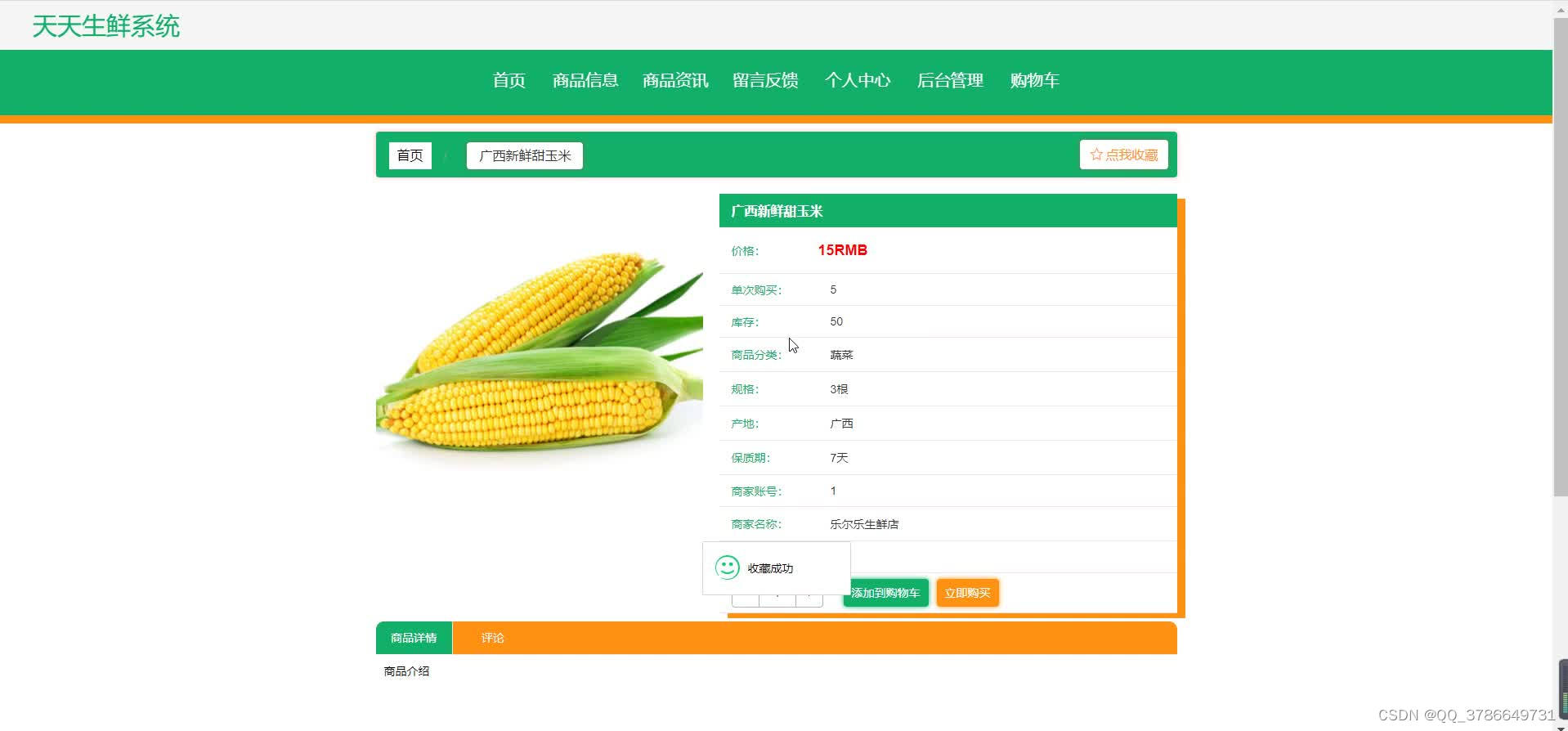Click the page vertical scrollbar thumb

click(1560, 256)
